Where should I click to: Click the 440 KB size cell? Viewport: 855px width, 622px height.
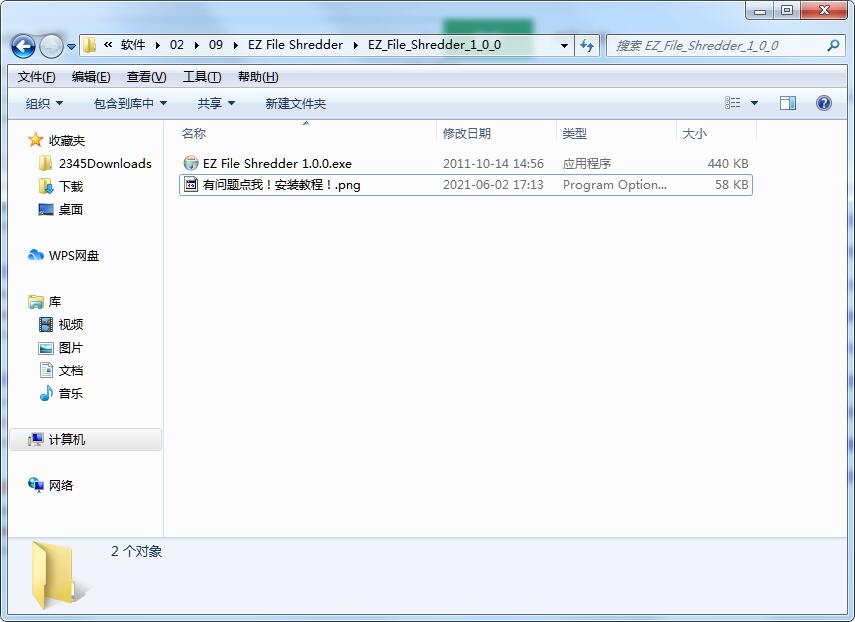(727, 164)
